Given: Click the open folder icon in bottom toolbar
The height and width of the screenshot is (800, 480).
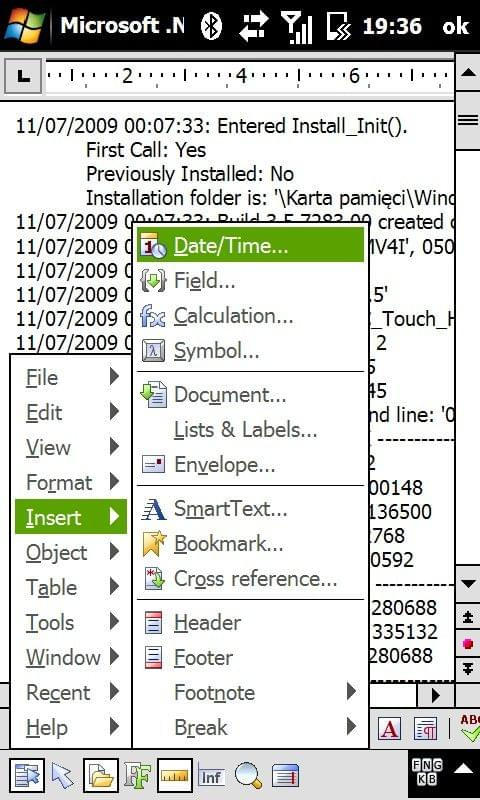Looking at the screenshot, I should pos(101,776).
